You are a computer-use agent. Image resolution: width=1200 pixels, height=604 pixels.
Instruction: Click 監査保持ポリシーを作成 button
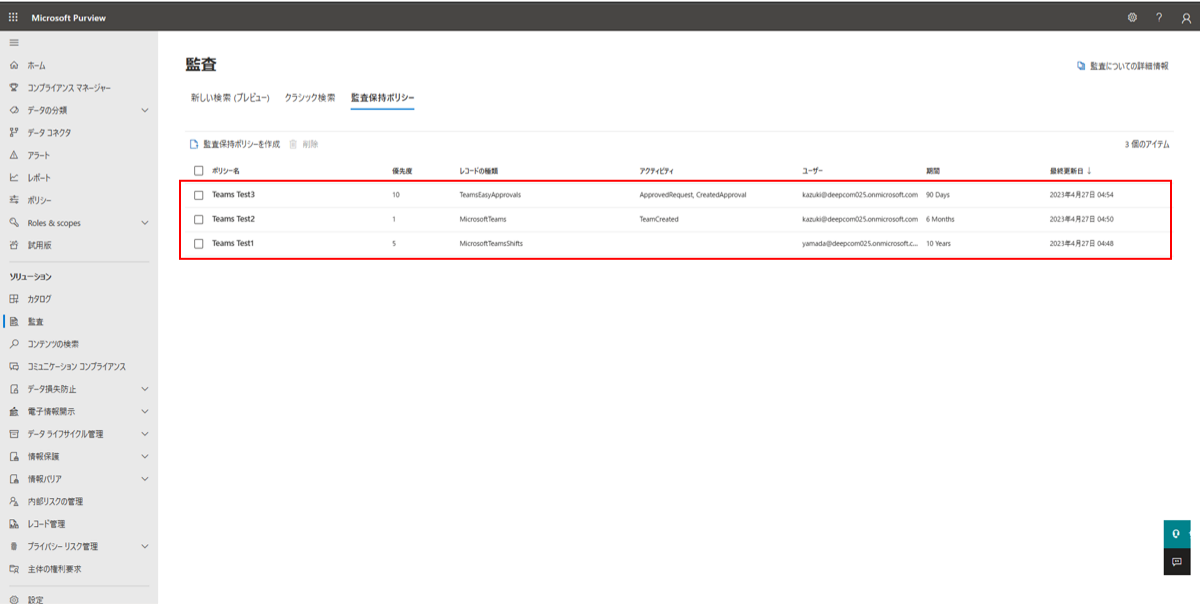tap(235, 144)
